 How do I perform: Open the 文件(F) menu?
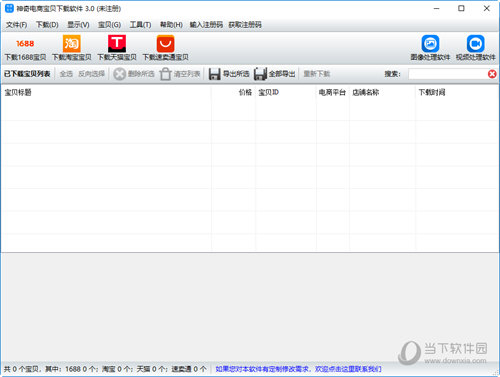click(17, 25)
